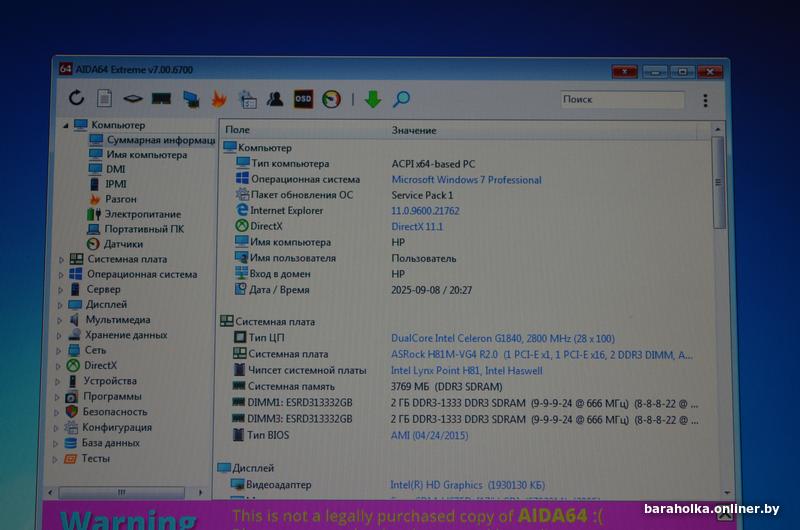
Task: Click the gauge benchmark icon in toolbar
Action: (x=332, y=99)
